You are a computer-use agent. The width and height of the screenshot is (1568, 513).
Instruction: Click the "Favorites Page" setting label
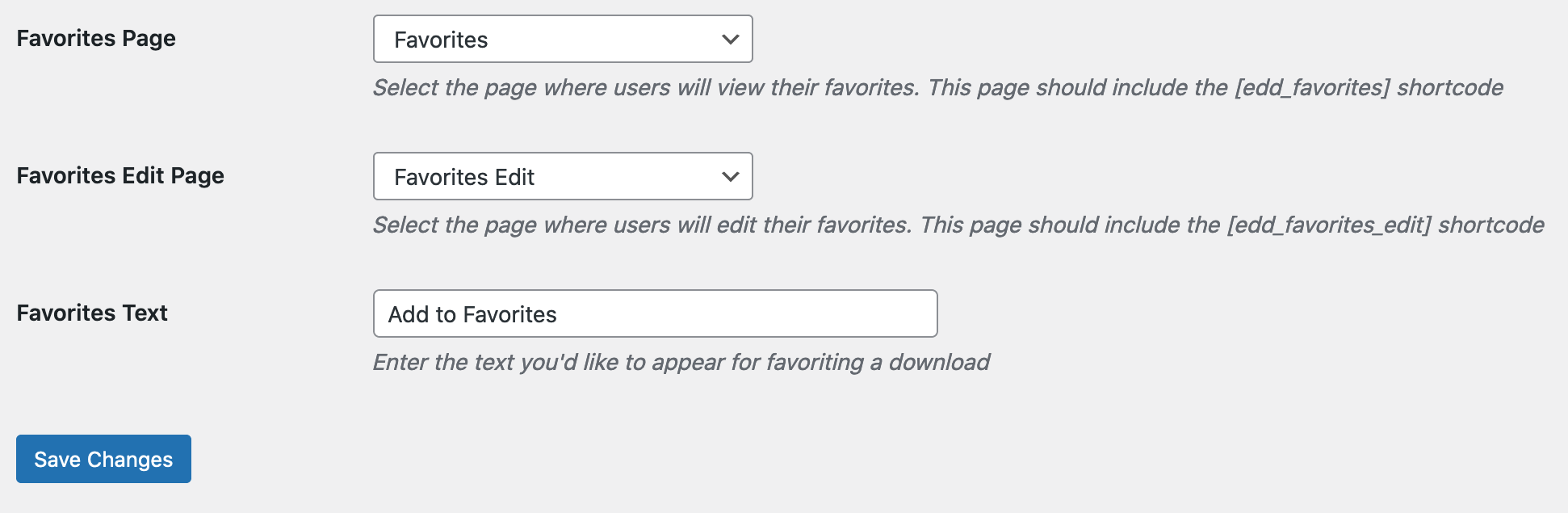(x=96, y=38)
